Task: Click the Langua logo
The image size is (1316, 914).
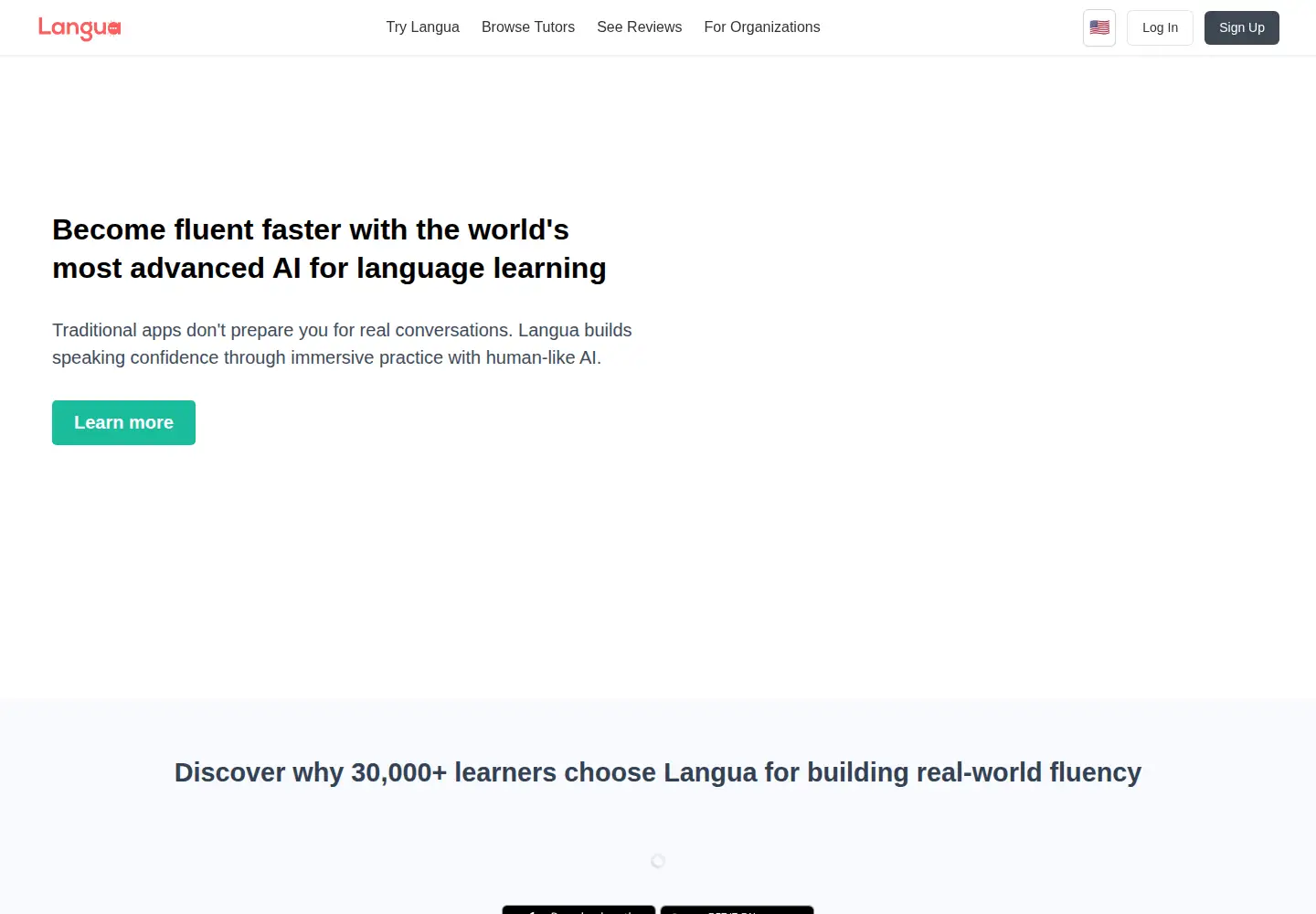Action: (80, 28)
